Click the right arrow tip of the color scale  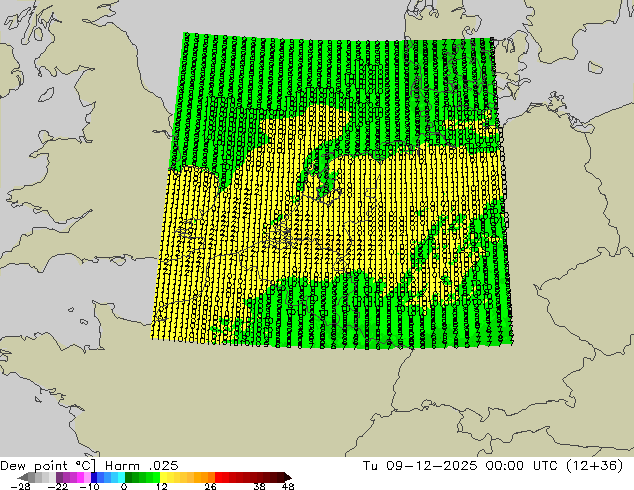tap(288, 477)
